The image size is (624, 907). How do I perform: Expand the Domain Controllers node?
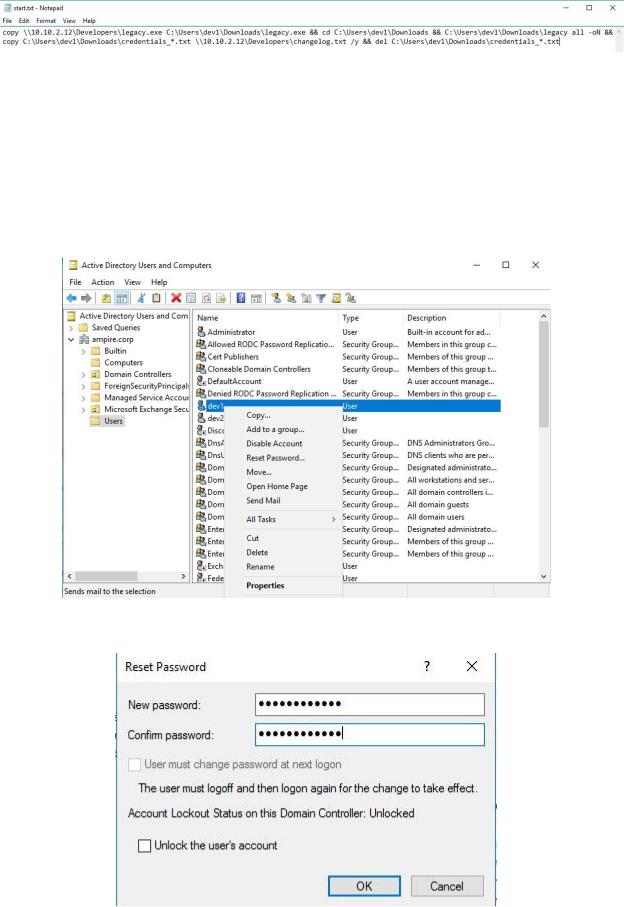[83, 374]
